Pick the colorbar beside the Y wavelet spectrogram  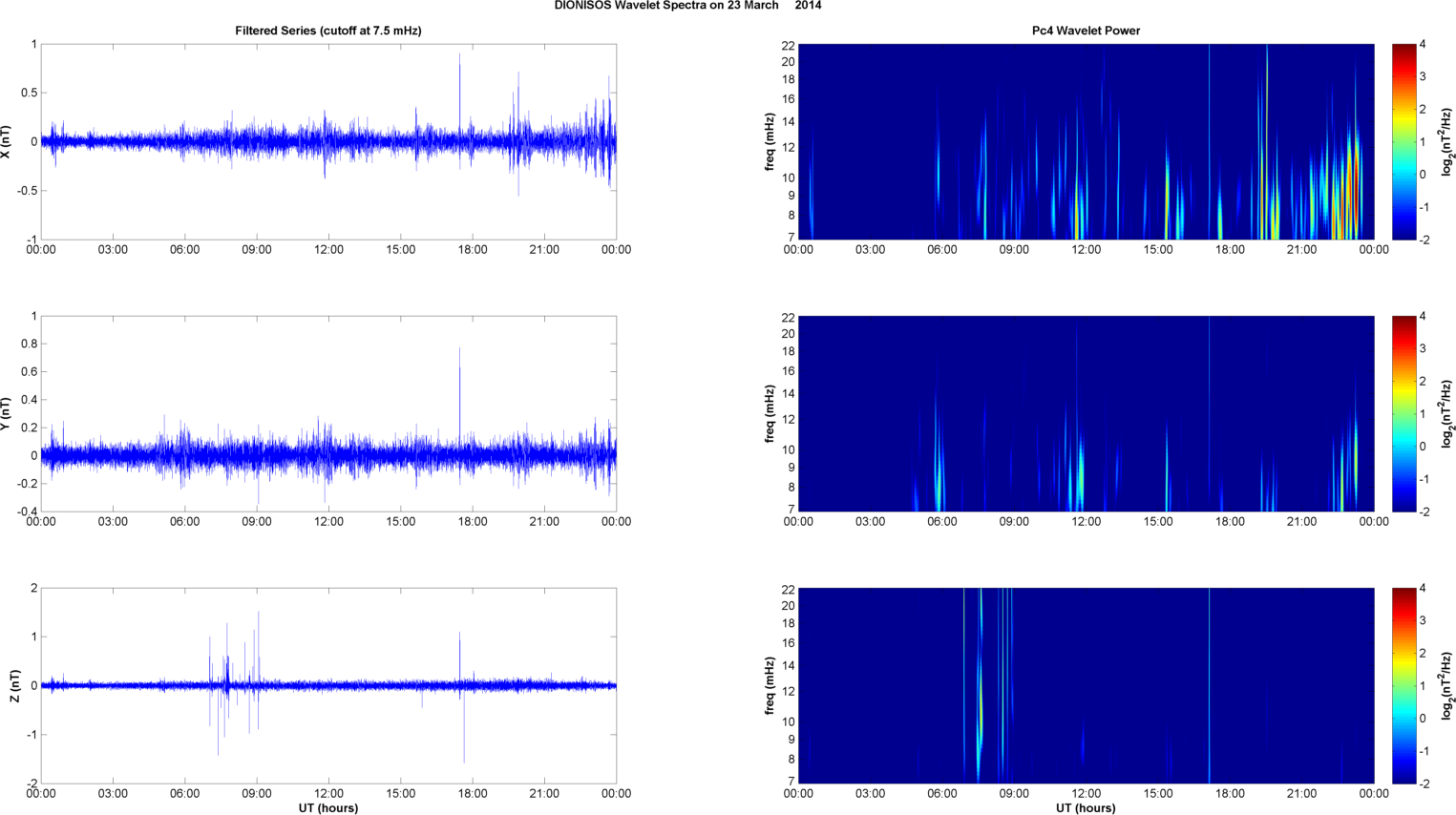1403,413
